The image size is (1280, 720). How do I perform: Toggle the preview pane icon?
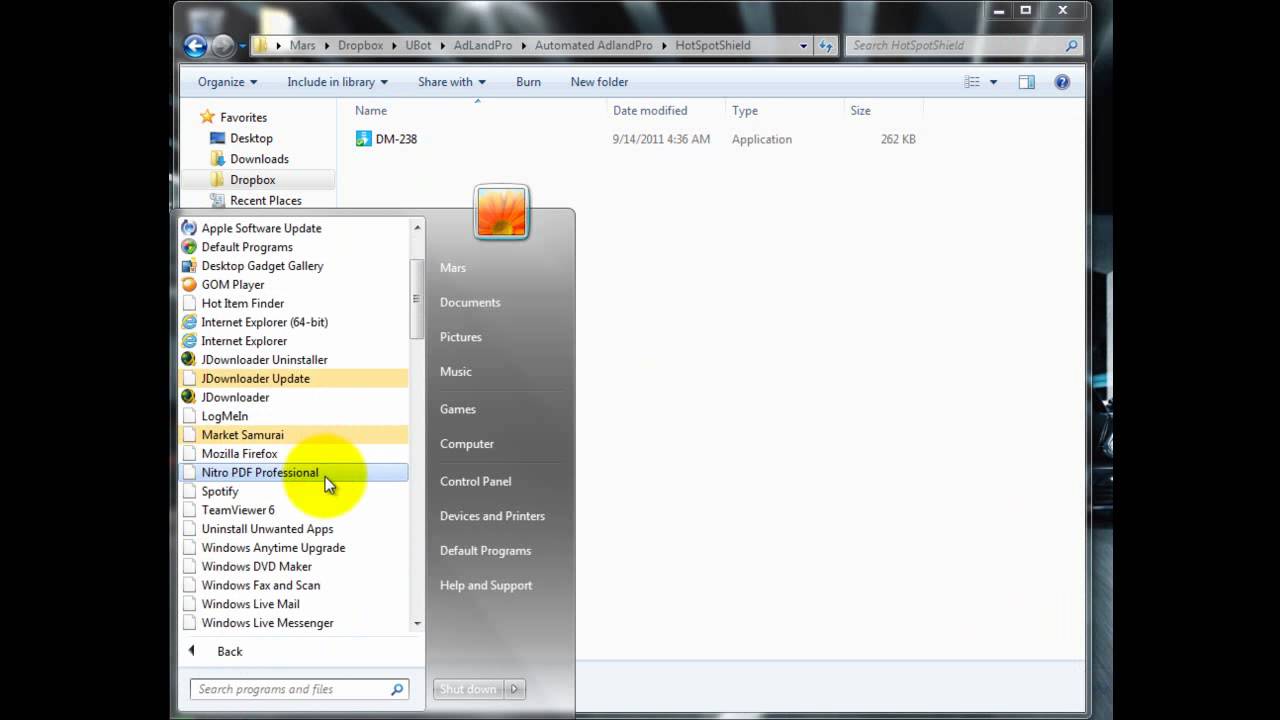(x=1026, y=82)
